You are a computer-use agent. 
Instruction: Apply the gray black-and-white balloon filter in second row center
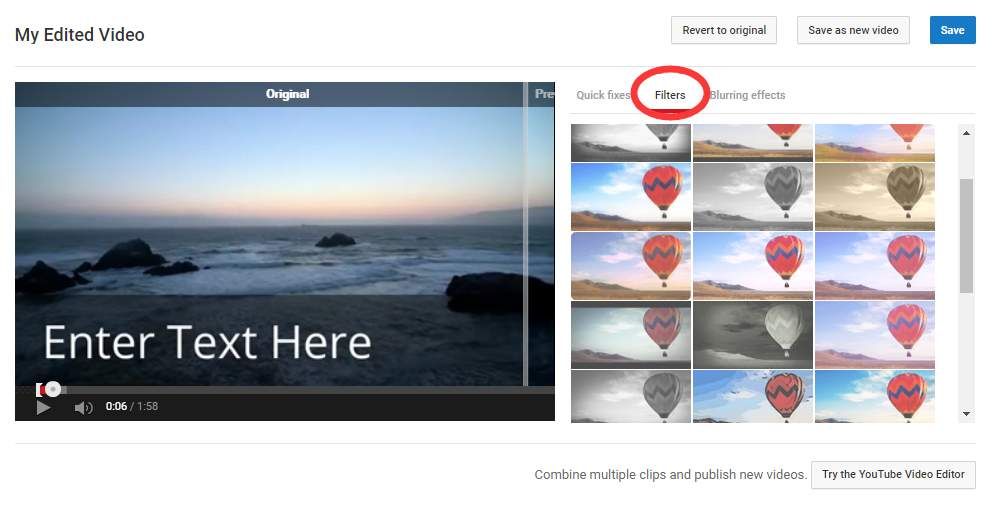(752, 197)
